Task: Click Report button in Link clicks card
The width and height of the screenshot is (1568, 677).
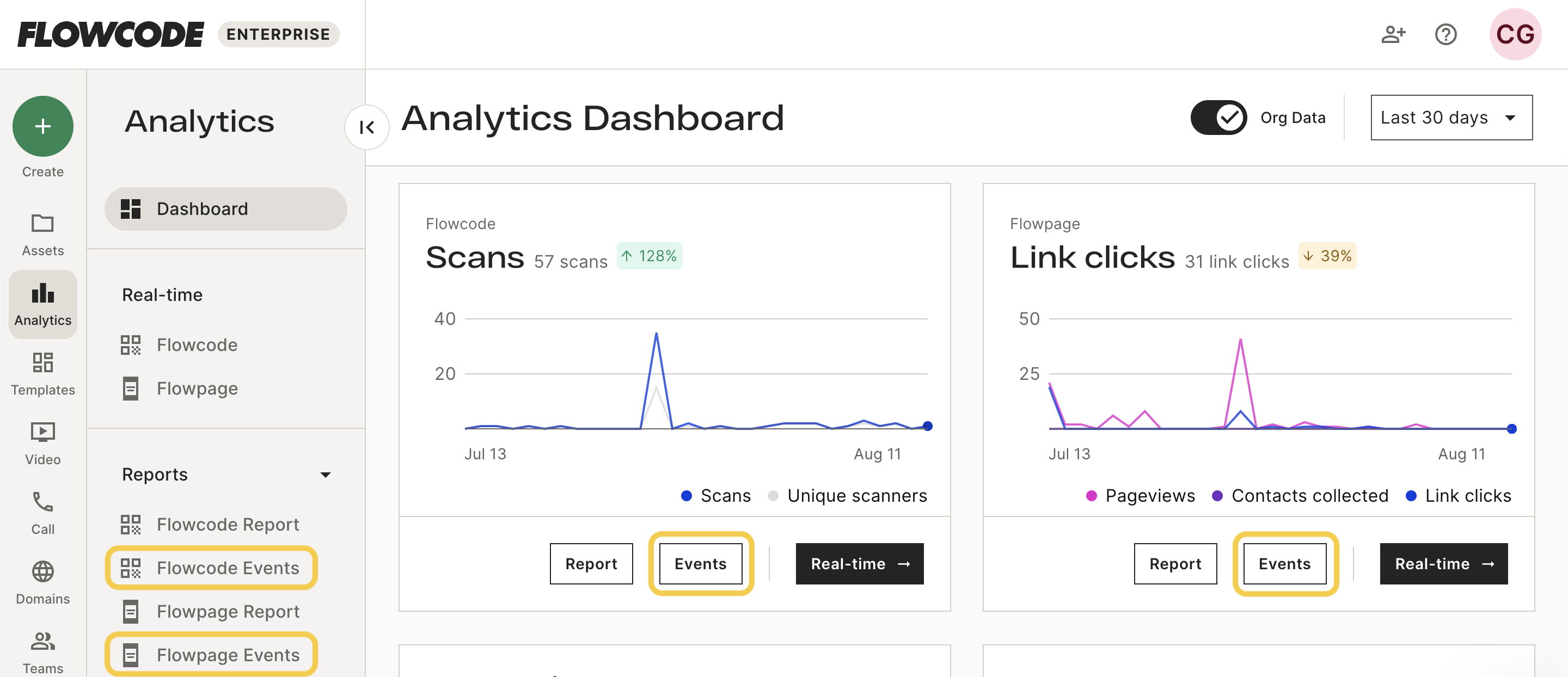Action: click(1175, 564)
